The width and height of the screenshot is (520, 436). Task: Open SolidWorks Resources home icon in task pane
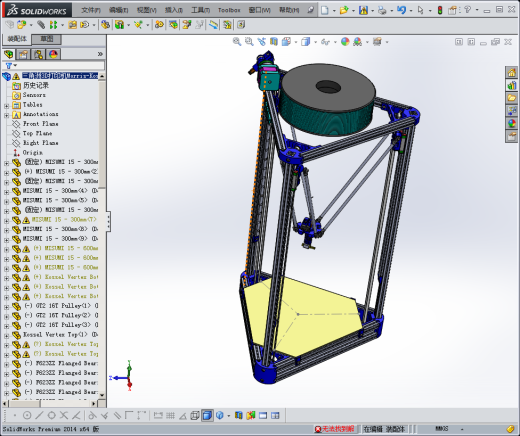(512, 72)
